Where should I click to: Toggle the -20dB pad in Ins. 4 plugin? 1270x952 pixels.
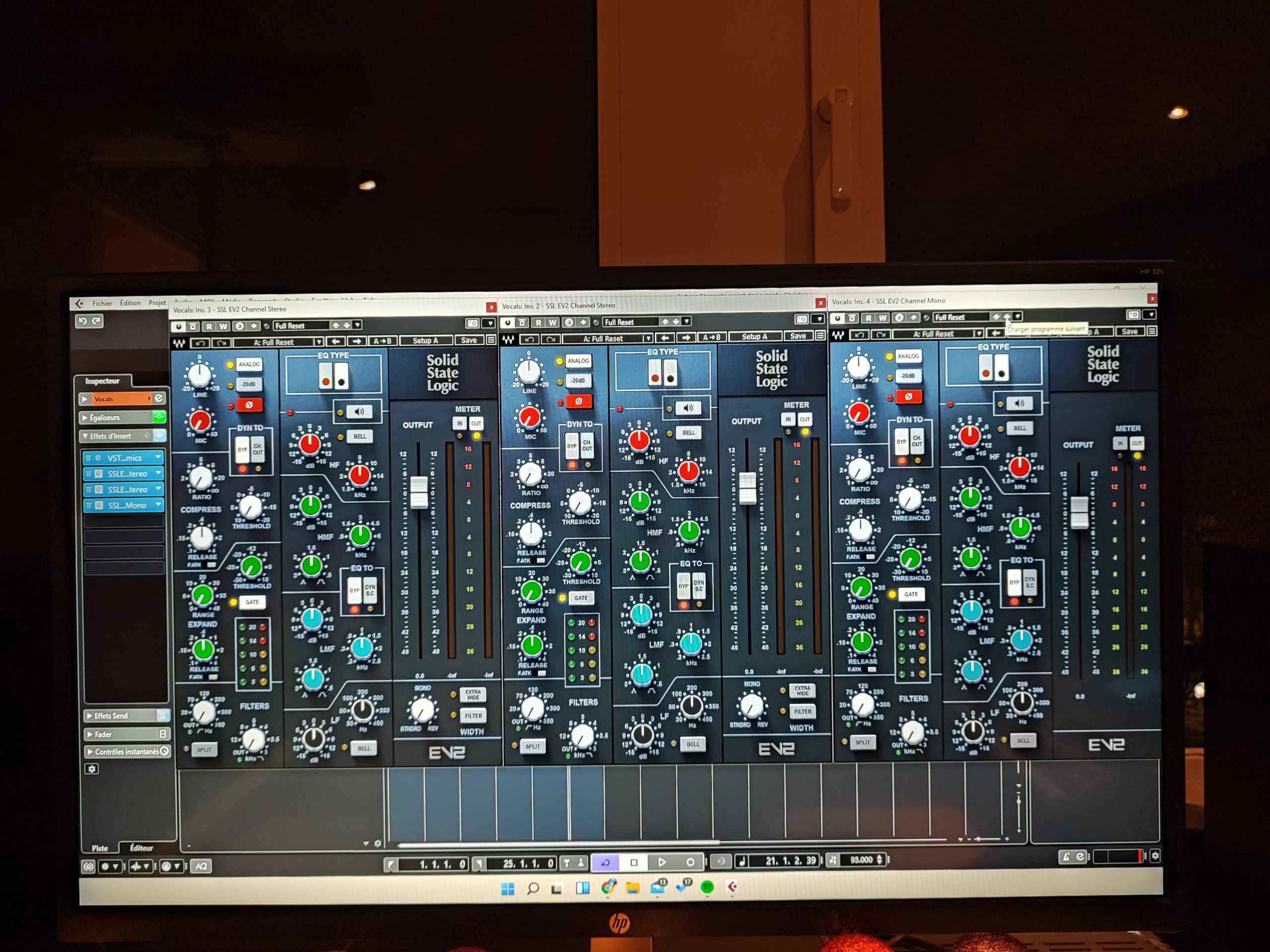click(x=908, y=376)
